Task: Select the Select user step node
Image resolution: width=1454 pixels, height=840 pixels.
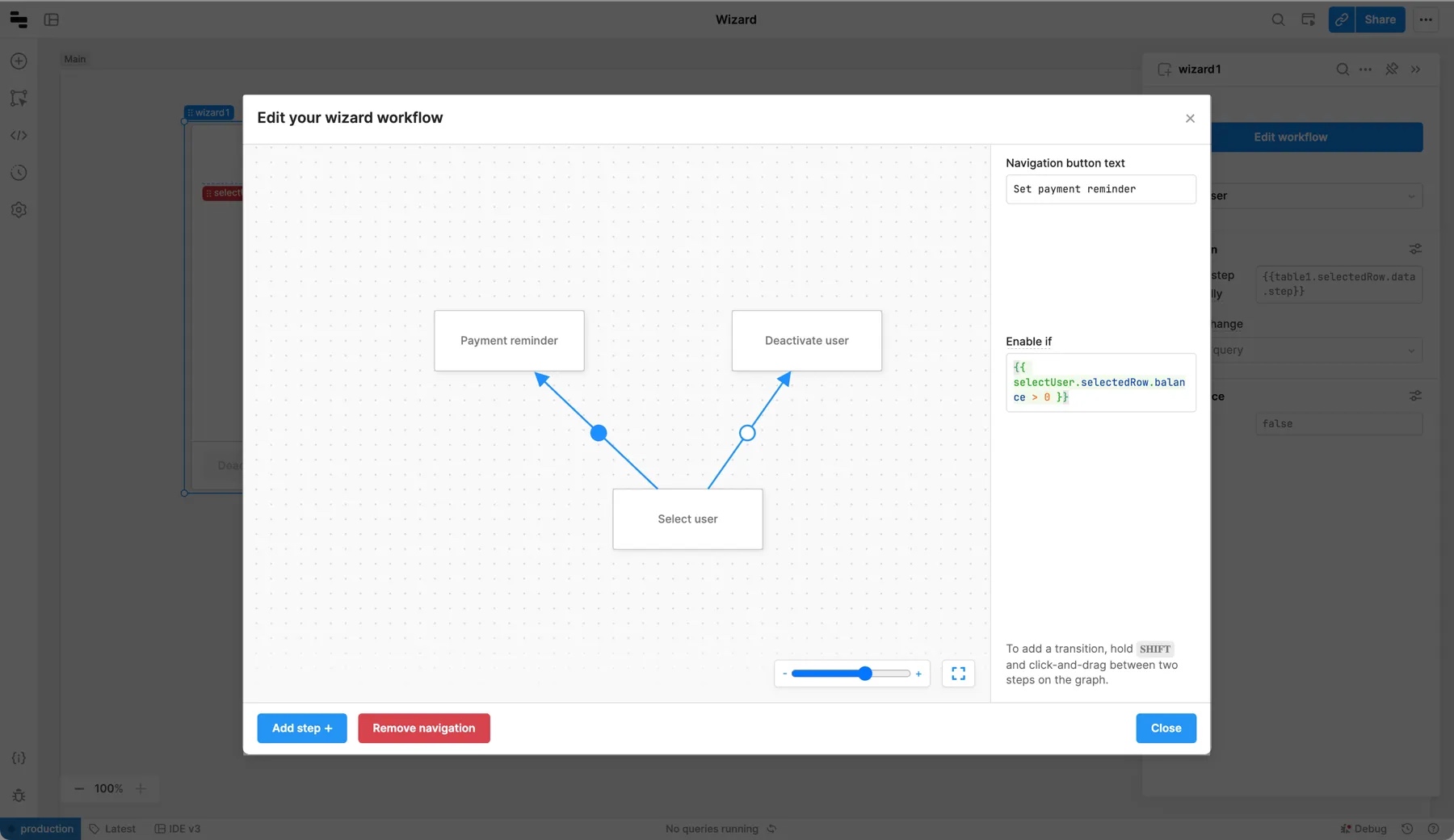Action: click(687, 519)
